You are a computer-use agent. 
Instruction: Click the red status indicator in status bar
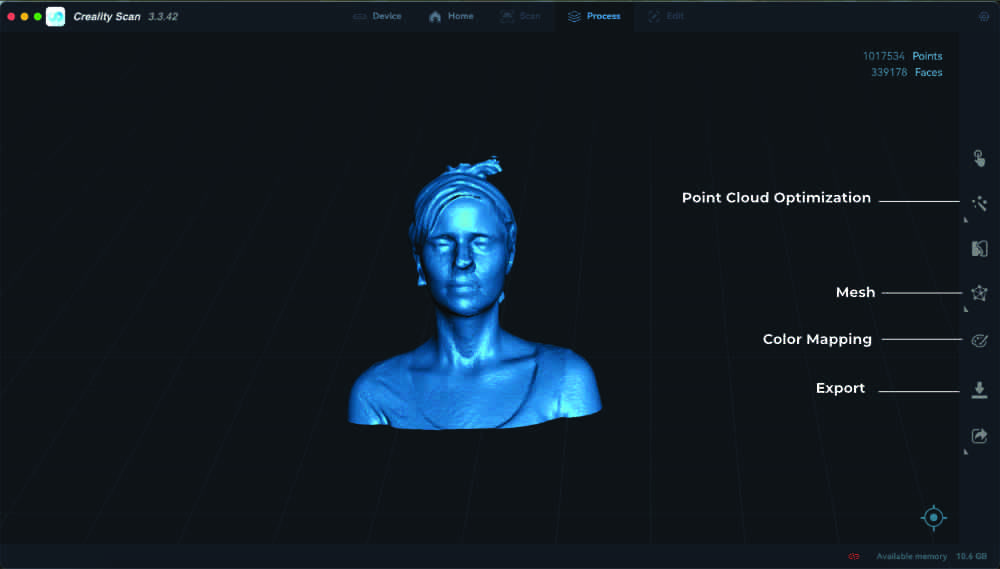[x=854, y=556]
